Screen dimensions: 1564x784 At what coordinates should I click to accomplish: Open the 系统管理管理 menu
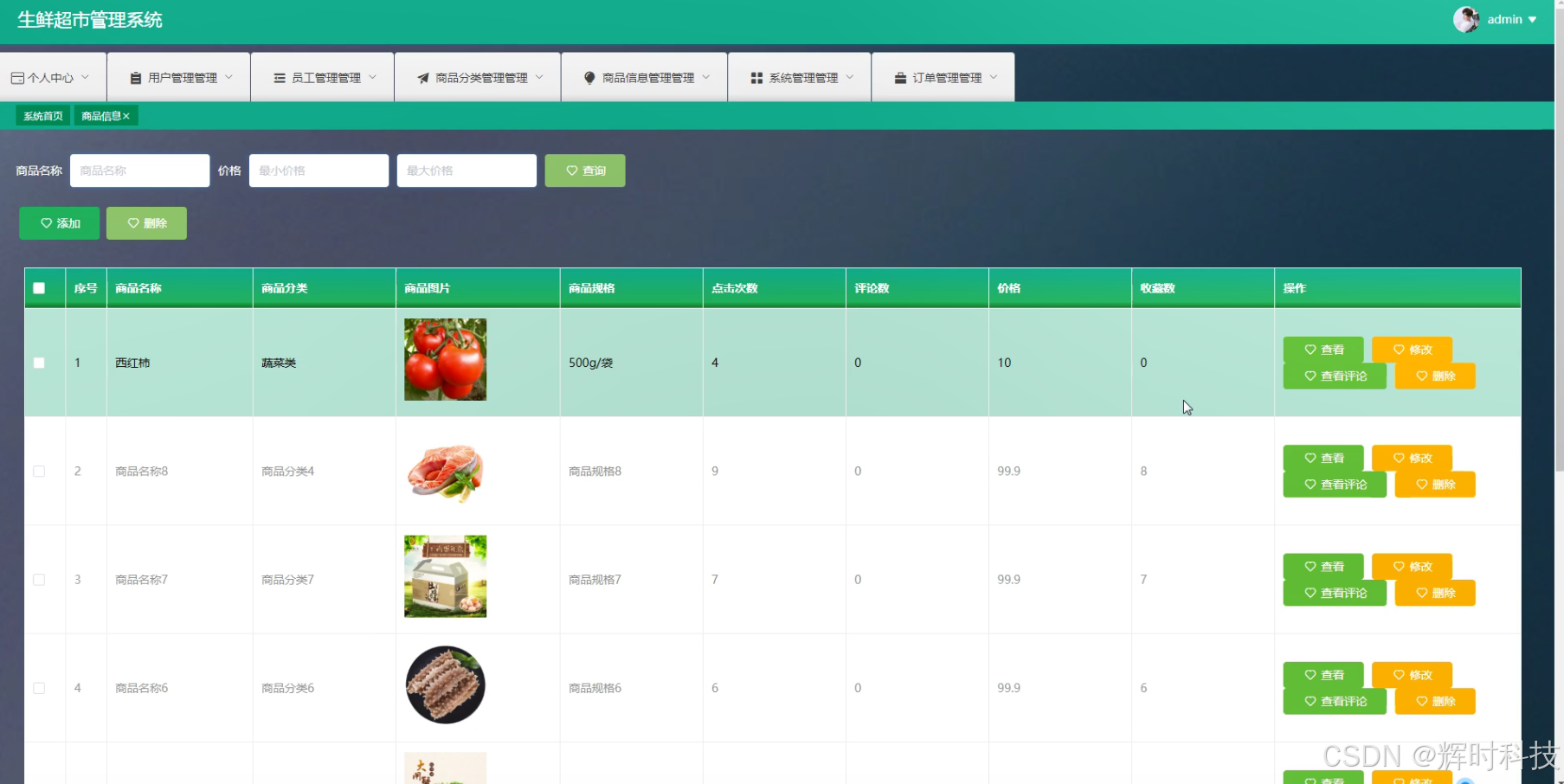[800, 78]
